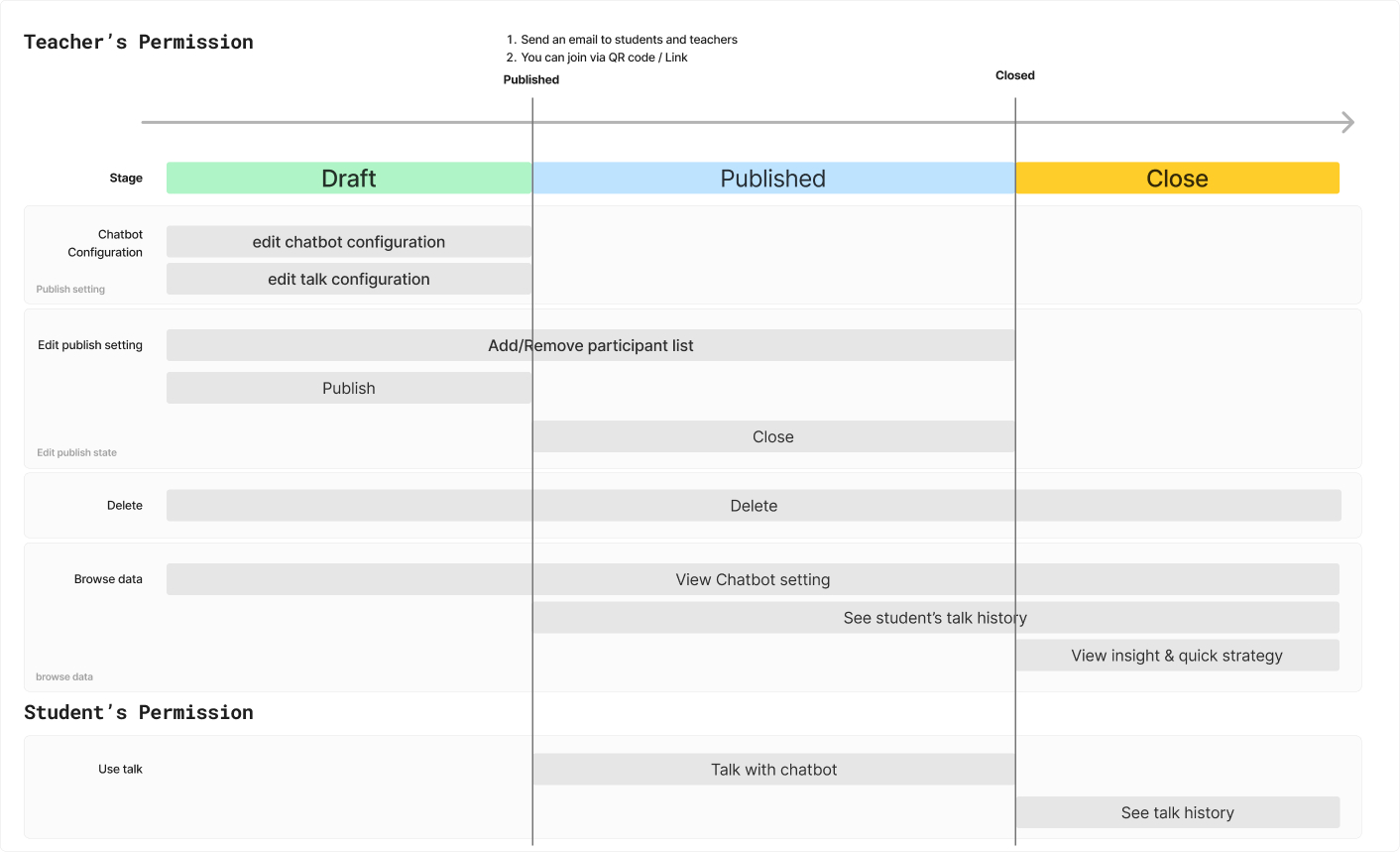Viewport: 1400px width, 852px height.
Task: Click the Teacher's Permission heading
Action: click(x=139, y=43)
